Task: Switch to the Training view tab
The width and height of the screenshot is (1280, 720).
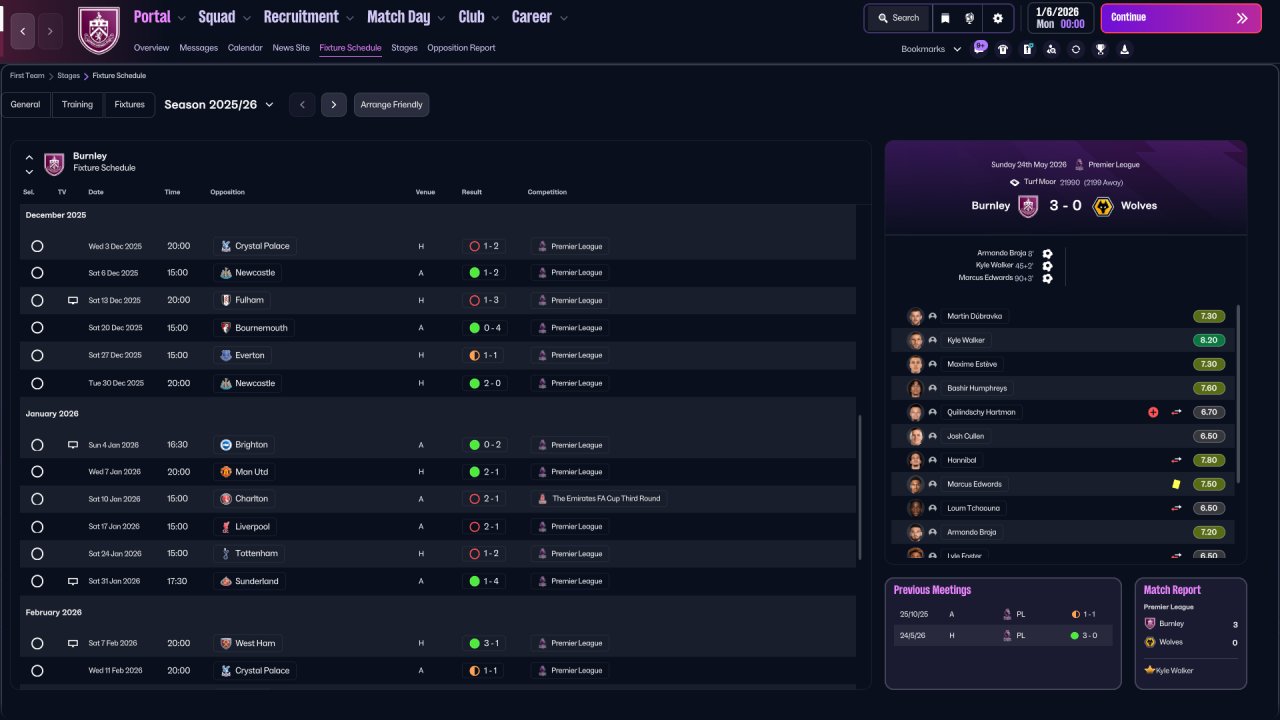Action: pos(77,105)
